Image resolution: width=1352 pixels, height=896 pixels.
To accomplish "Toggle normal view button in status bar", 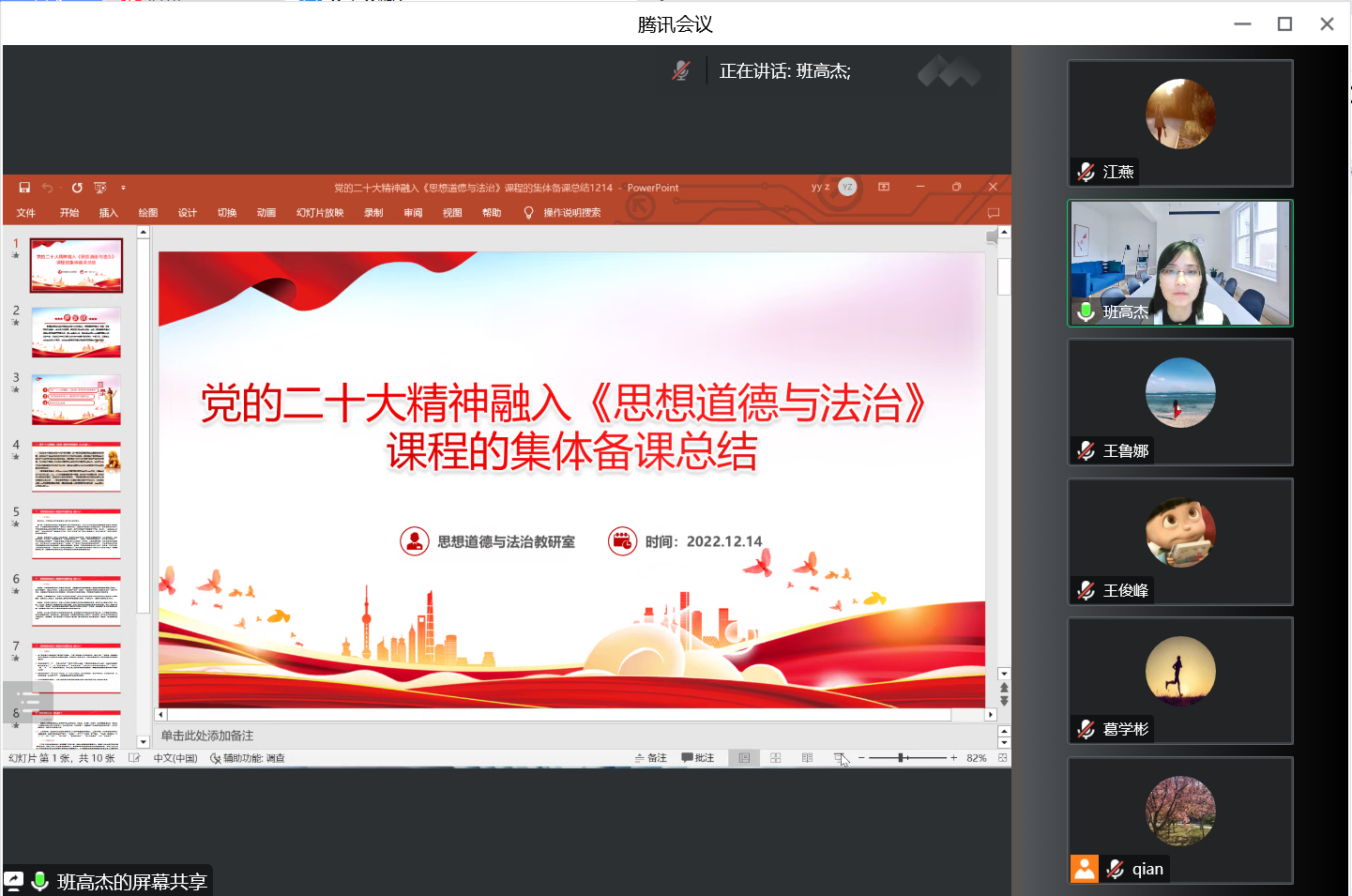I will [x=744, y=758].
